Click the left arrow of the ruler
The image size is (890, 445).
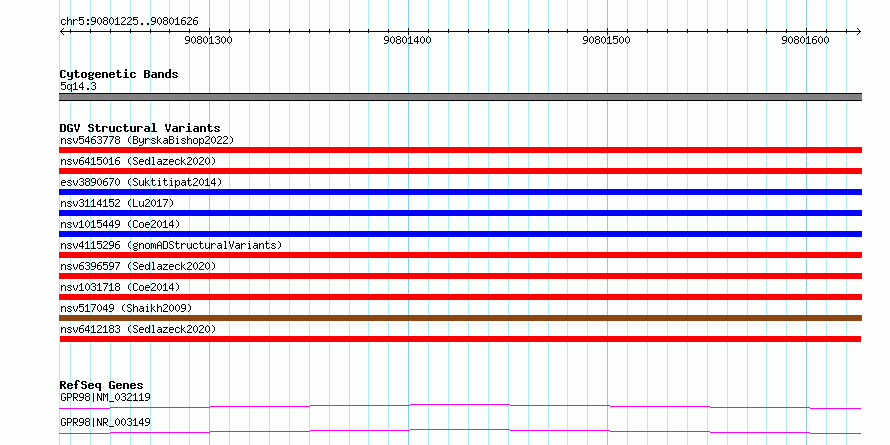pos(62,31)
